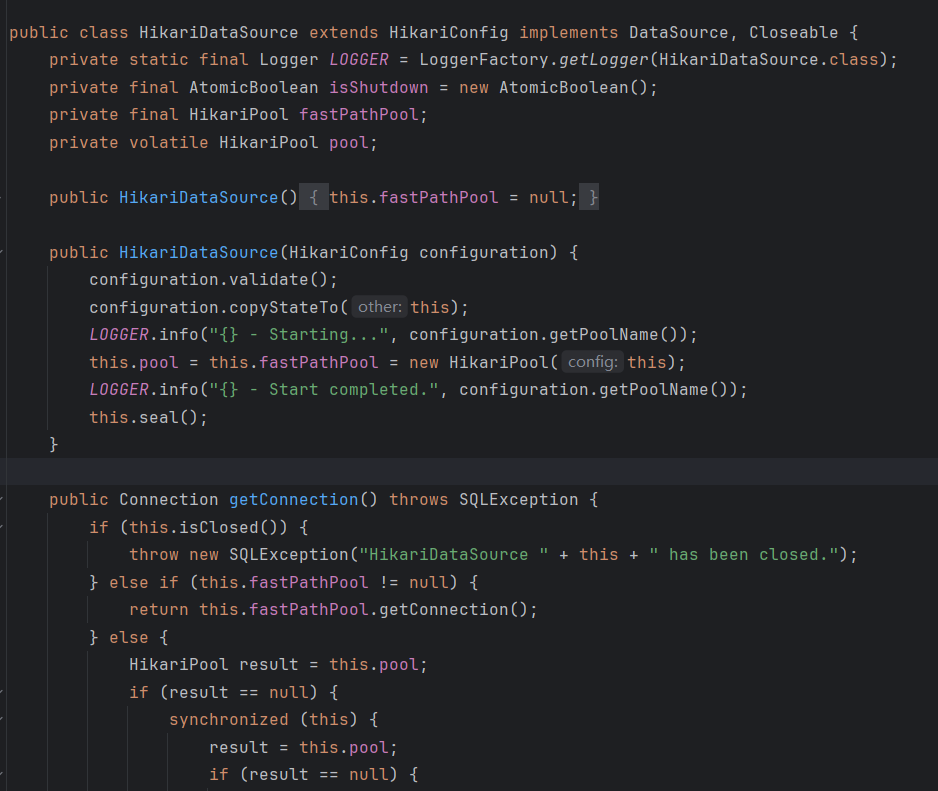Click the 'implements' keyword
This screenshot has height=791, width=938.
568,32
